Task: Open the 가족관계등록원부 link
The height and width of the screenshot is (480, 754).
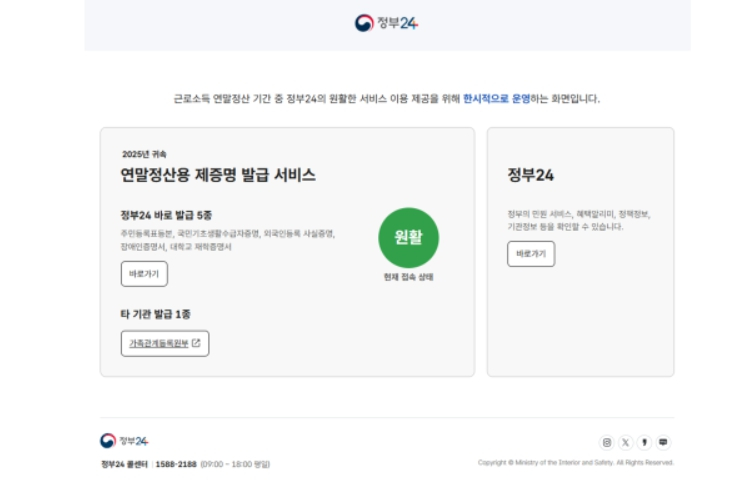Action: coord(158,344)
